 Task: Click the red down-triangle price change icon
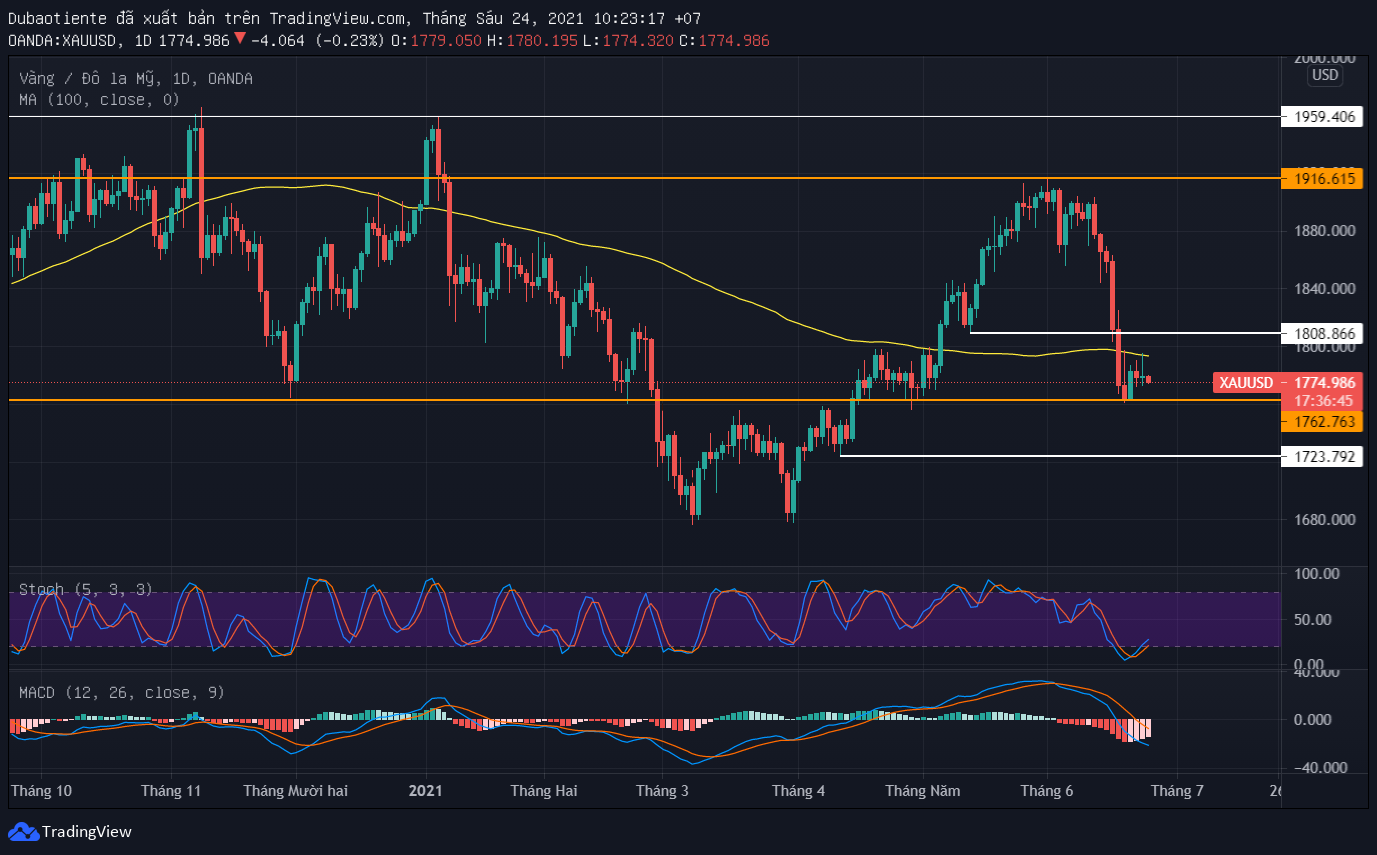(x=240, y=40)
